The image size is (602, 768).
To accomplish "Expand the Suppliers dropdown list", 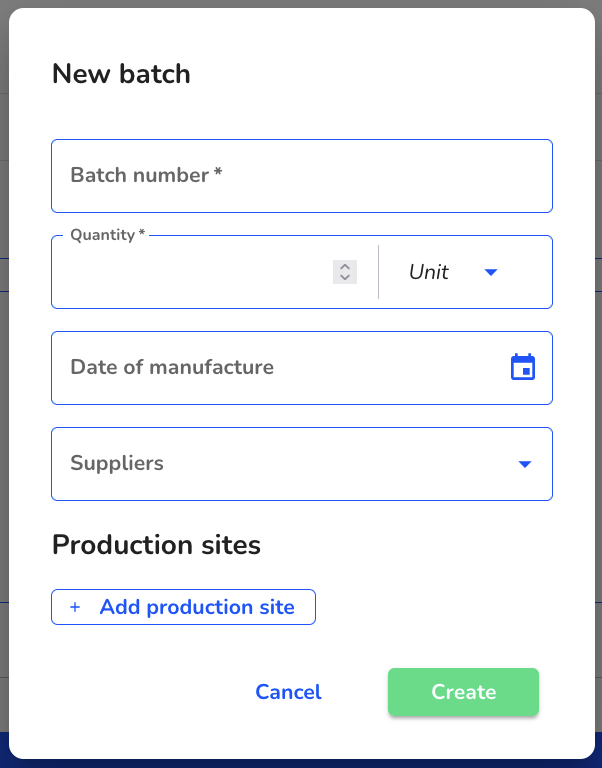I will [302, 464].
